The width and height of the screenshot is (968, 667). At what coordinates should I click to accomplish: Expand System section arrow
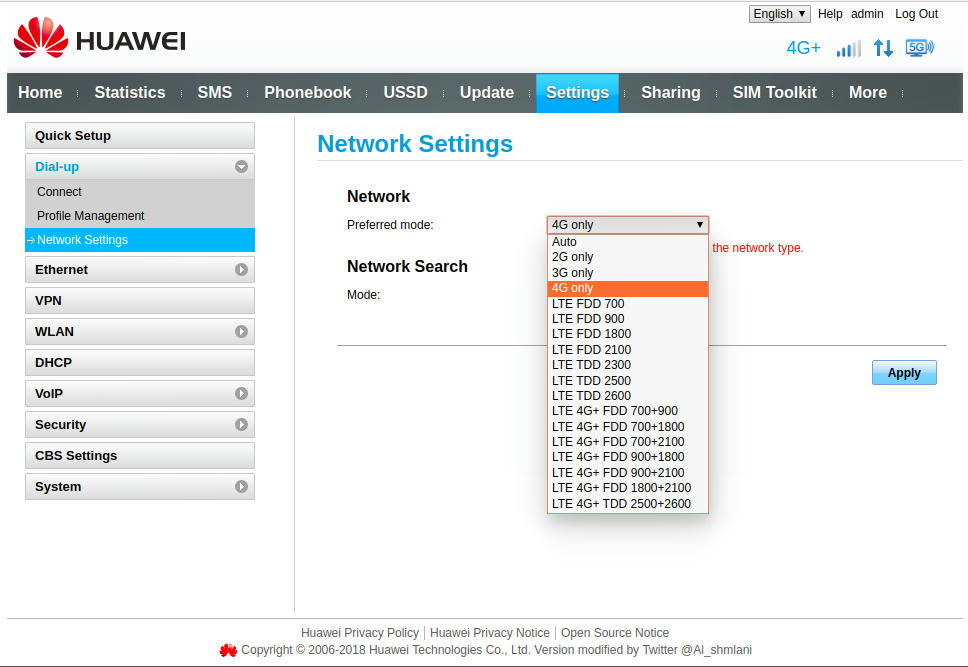click(x=241, y=487)
